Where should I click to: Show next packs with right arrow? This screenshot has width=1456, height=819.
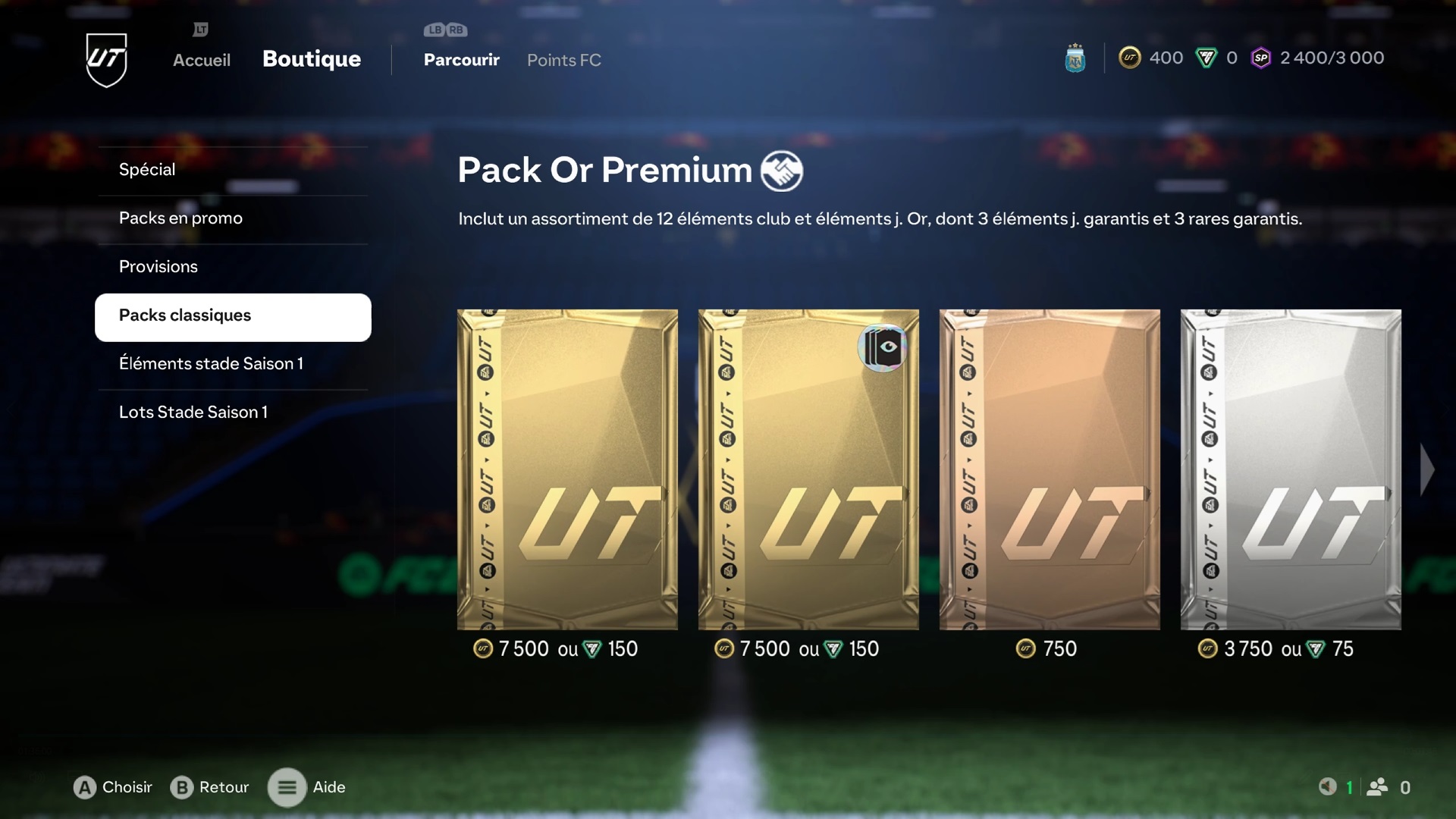(x=1427, y=469)
